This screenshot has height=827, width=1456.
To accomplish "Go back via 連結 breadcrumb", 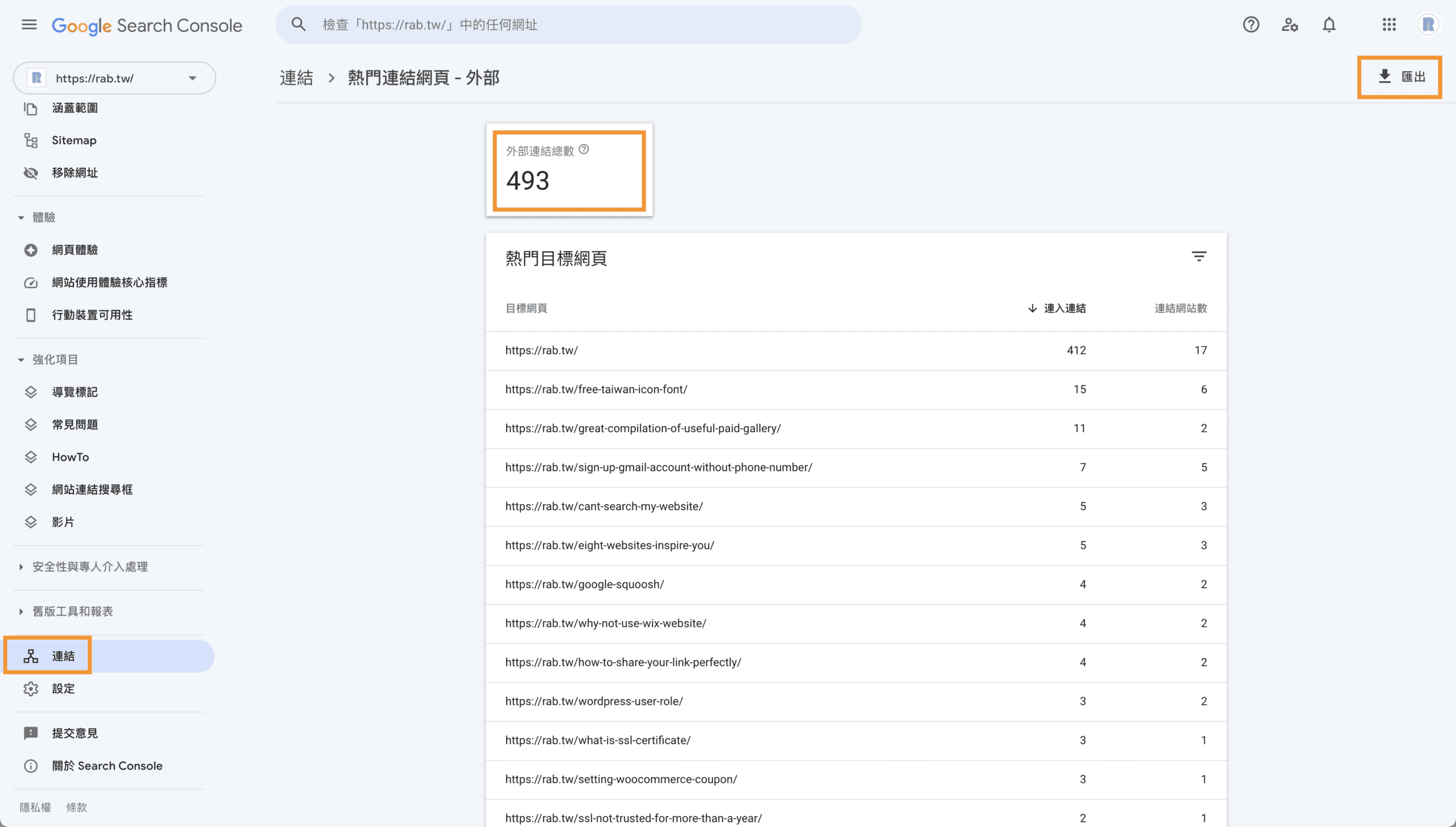I will coord(296,78).
